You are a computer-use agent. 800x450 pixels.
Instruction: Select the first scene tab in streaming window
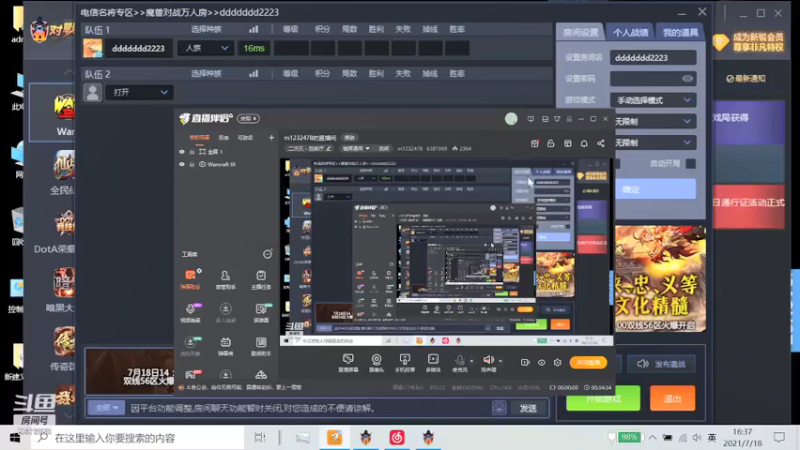(199, 137)
